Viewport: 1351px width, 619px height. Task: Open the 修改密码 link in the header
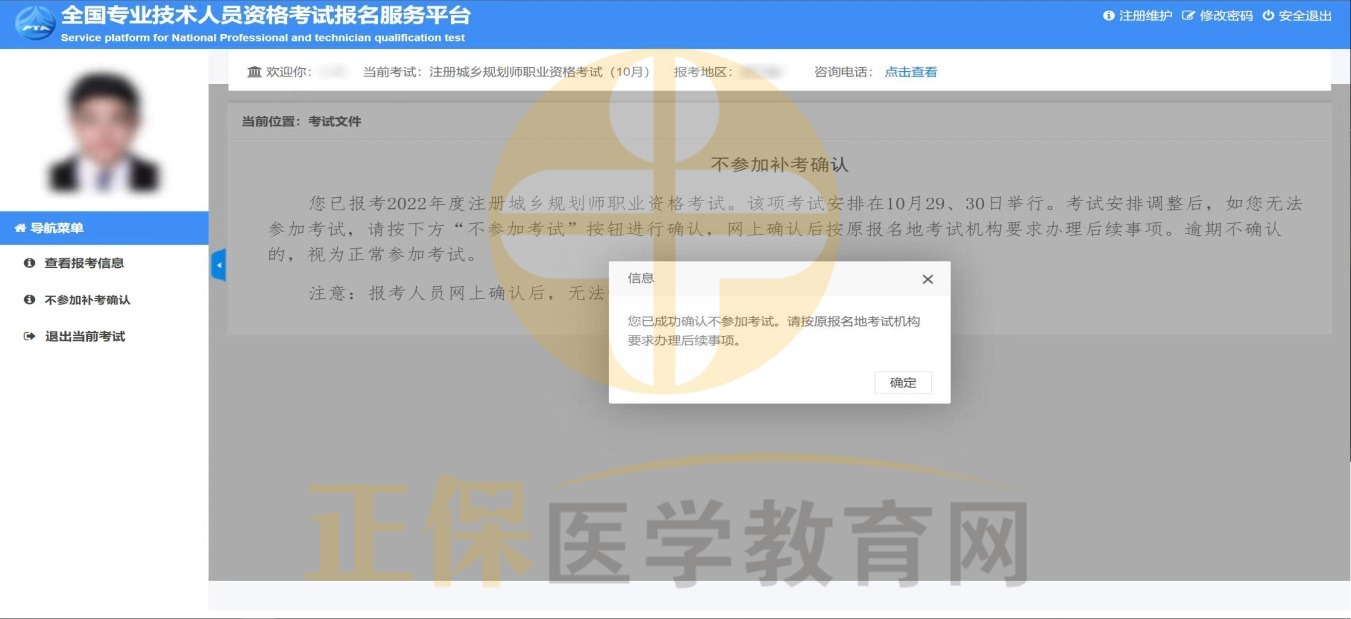1225,16
